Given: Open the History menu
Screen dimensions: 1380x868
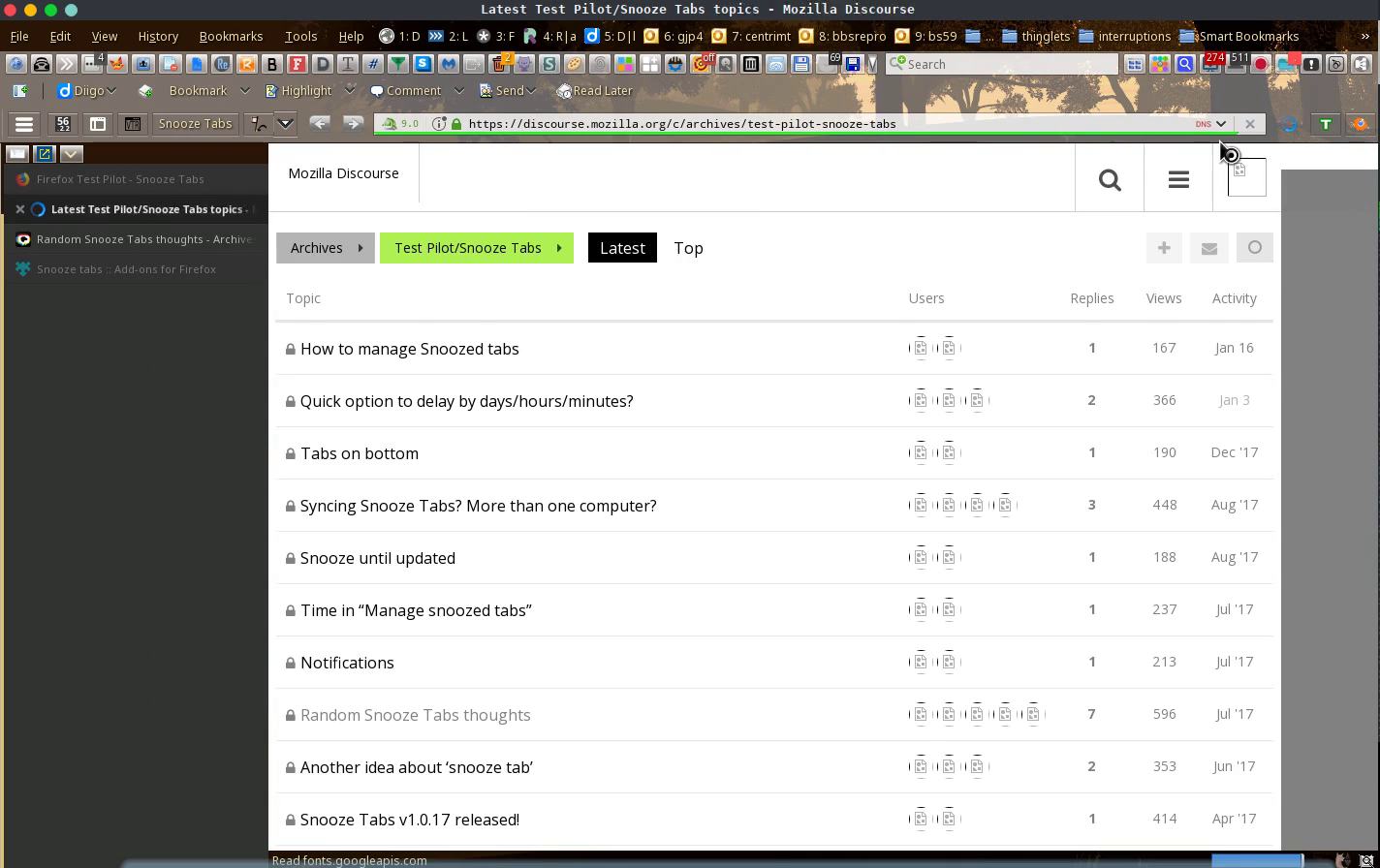Looking at the screenshot, I should point(157,36).
